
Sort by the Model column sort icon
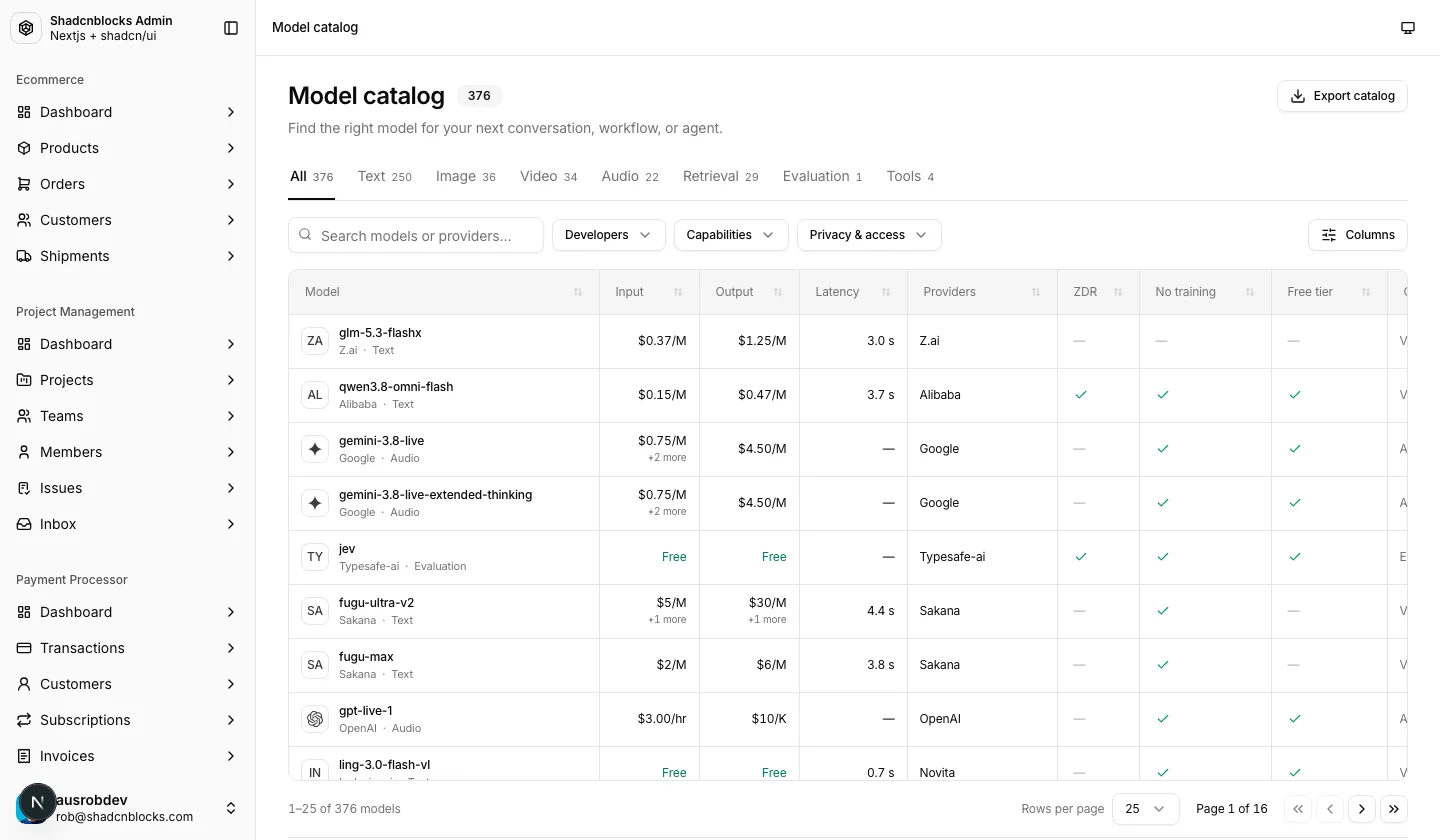[x=578, y=292]
